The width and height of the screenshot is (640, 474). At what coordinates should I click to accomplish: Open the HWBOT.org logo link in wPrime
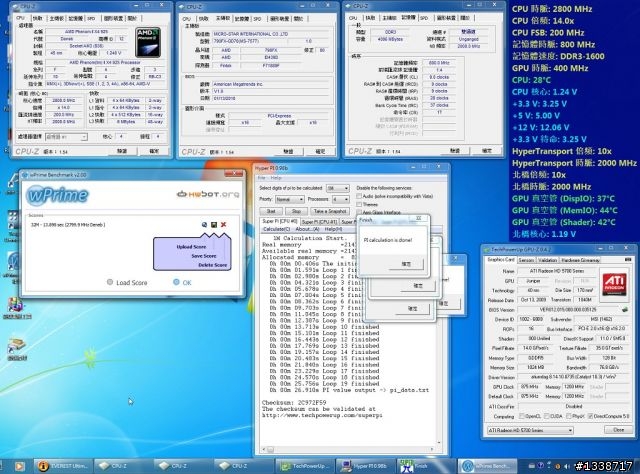point(208,194)
